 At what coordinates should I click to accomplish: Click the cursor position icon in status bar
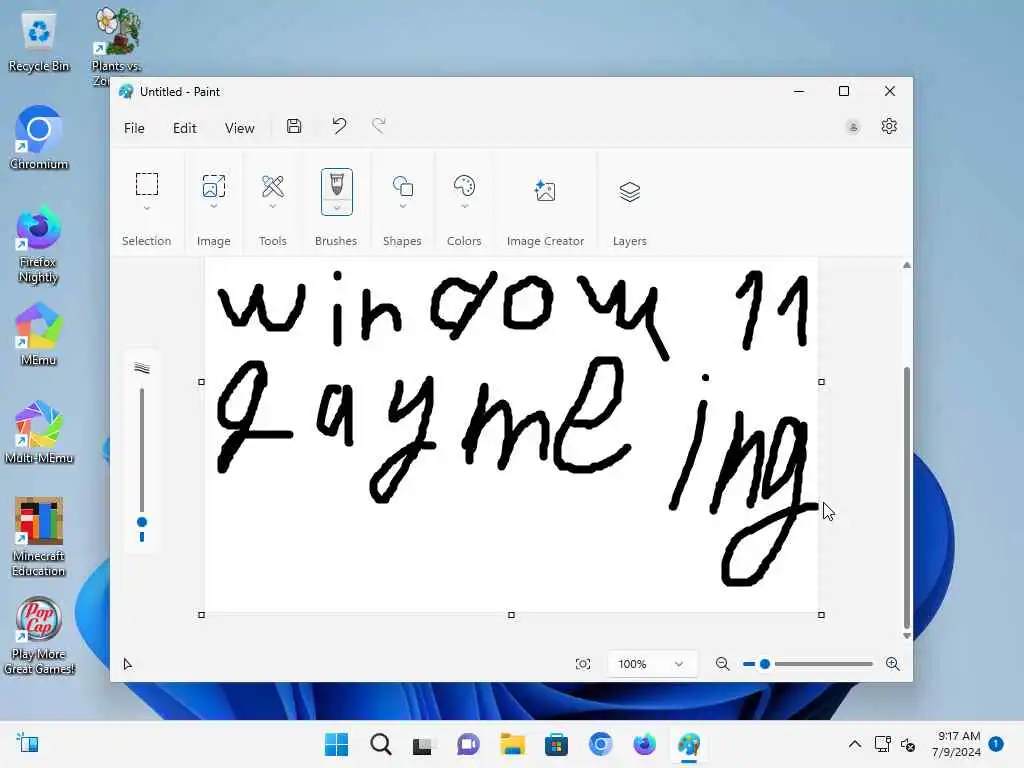tap(128, 664)
